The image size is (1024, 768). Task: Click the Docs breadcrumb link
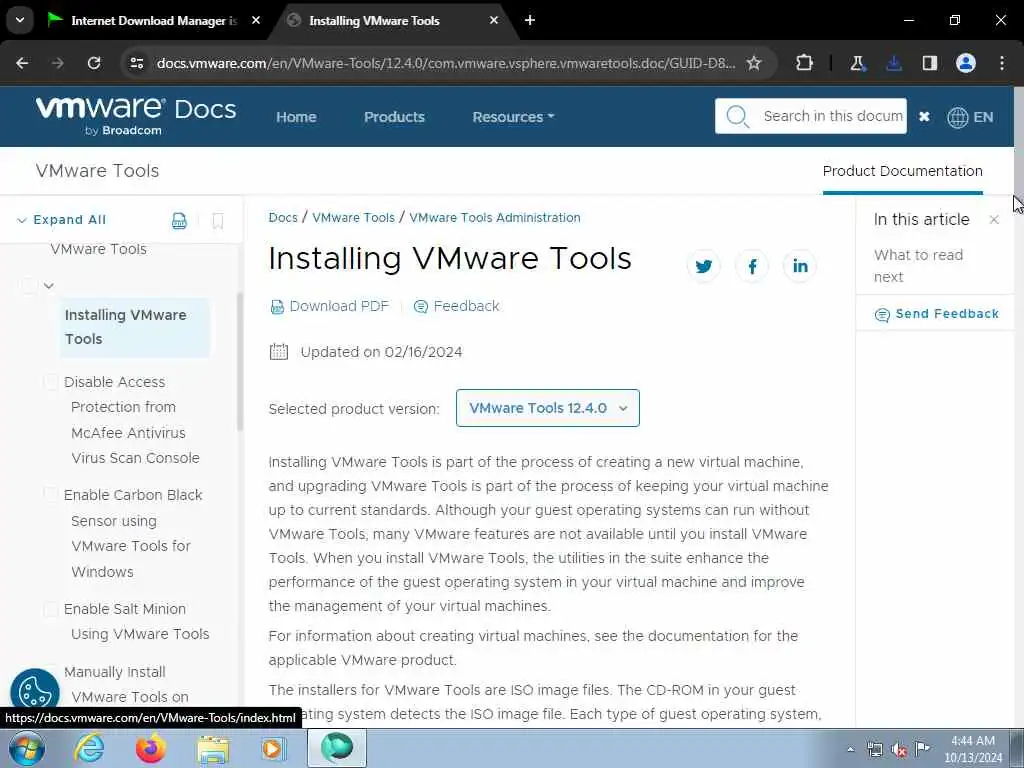(283, 217)
